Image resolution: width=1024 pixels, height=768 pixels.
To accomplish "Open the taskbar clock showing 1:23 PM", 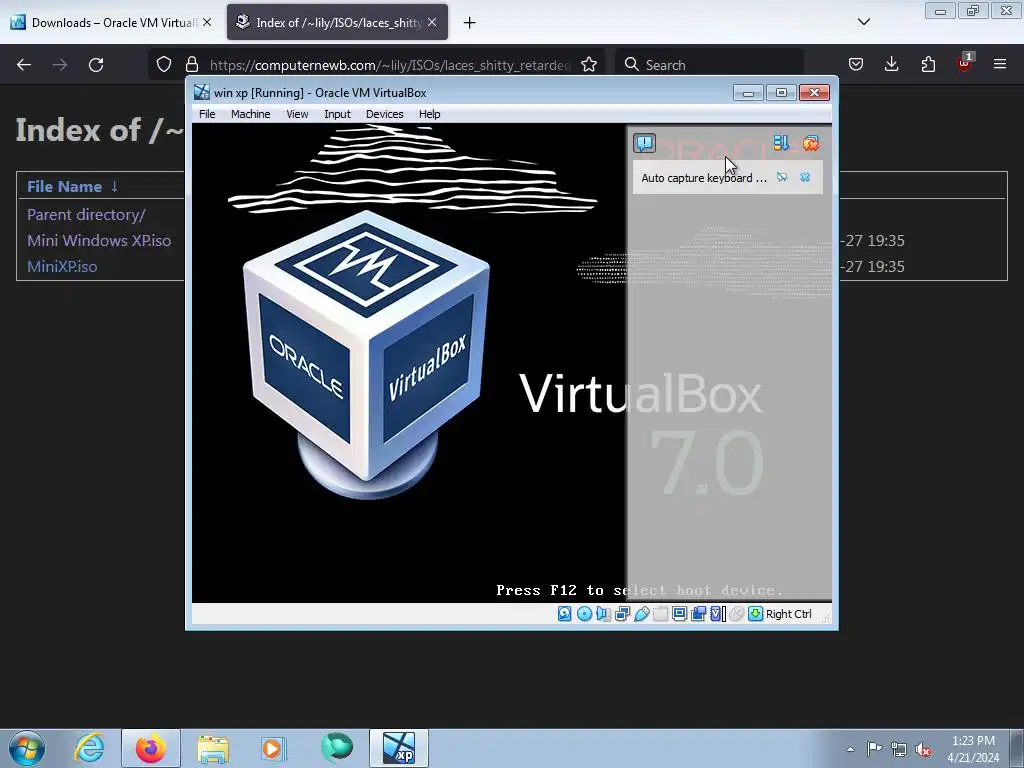I will (x=973, y=749).
